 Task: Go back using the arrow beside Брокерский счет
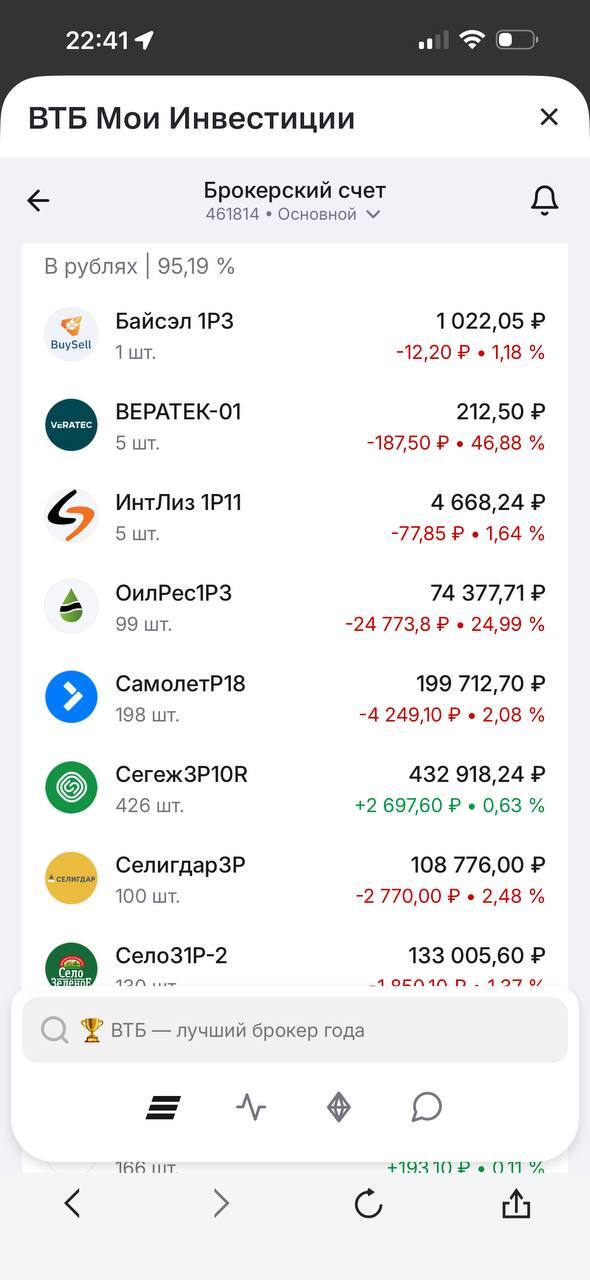[38, 200]
